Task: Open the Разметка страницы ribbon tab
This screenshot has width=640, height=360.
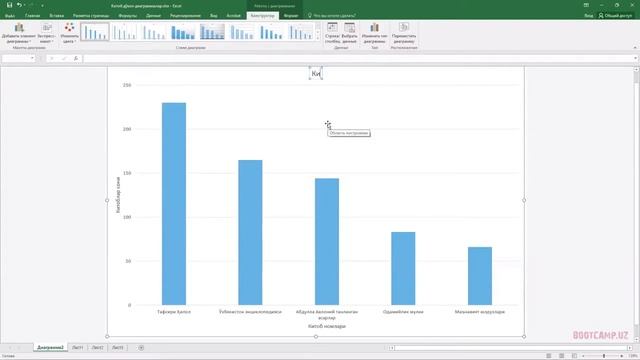Action: pyautogui.click(x=91, y=16)
